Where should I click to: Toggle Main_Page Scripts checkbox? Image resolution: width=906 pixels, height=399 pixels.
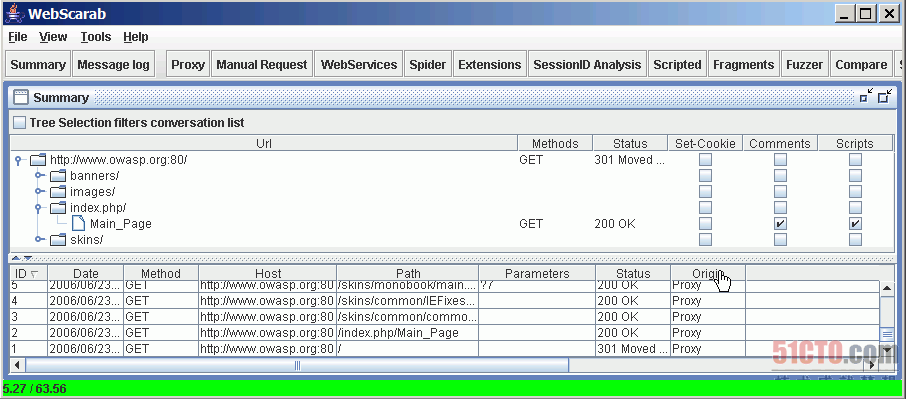(855, 223)
